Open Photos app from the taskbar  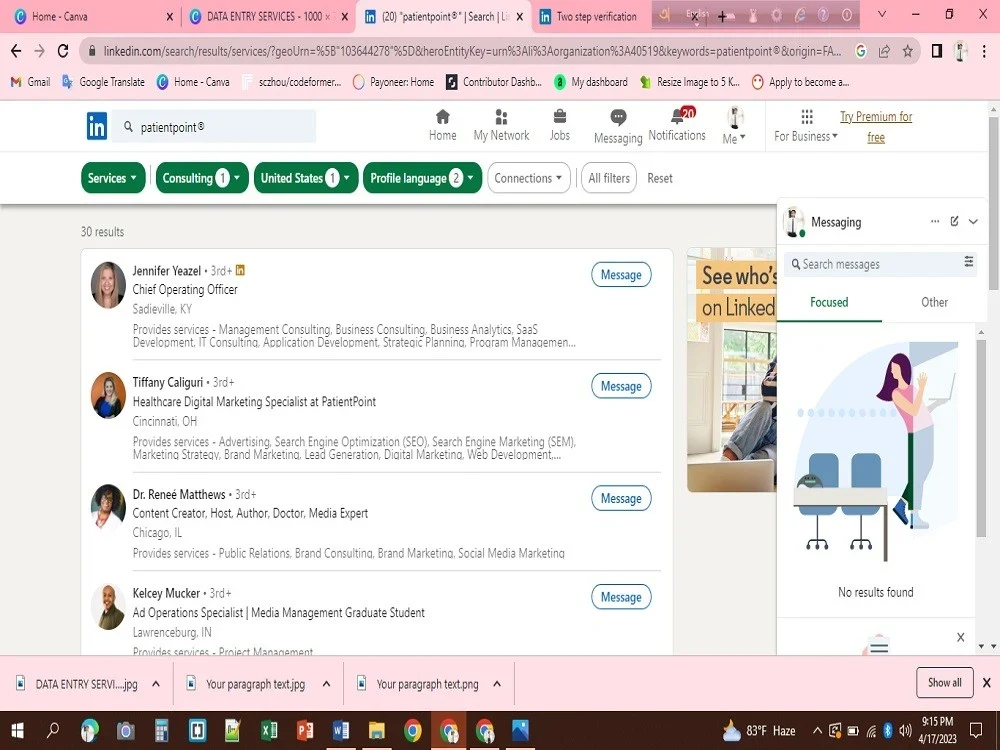point(520,730)
